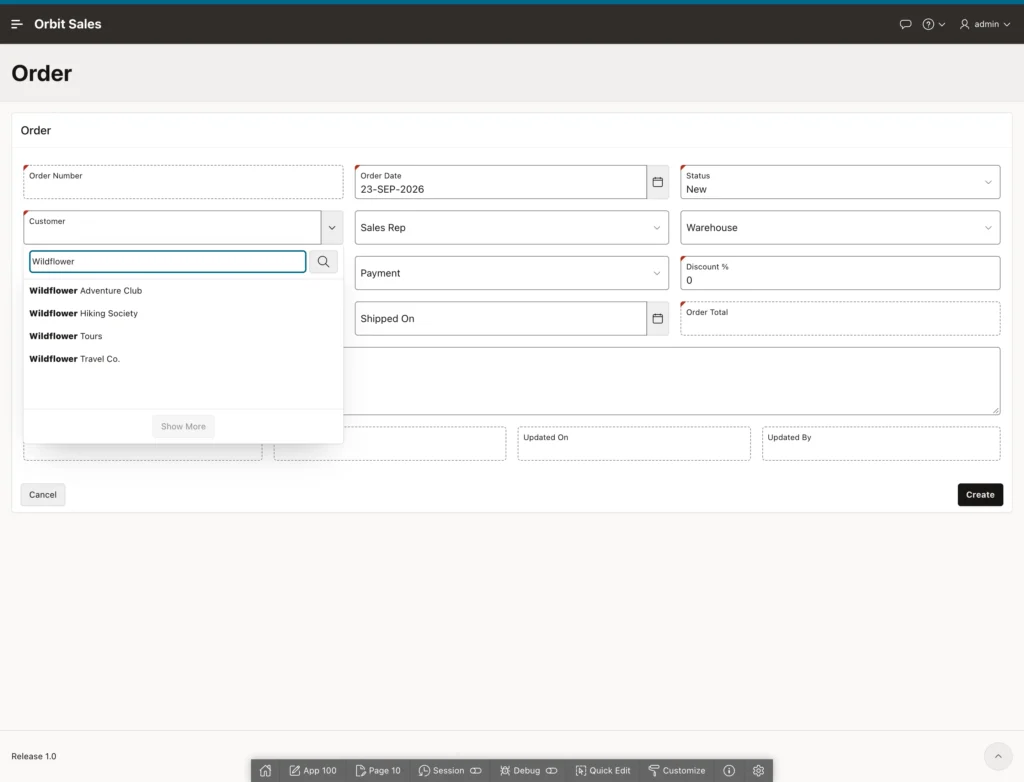Open Session menu in developer toolbar
The image size is (1024, 782).
pyautogui.click(x=450, y=771)
